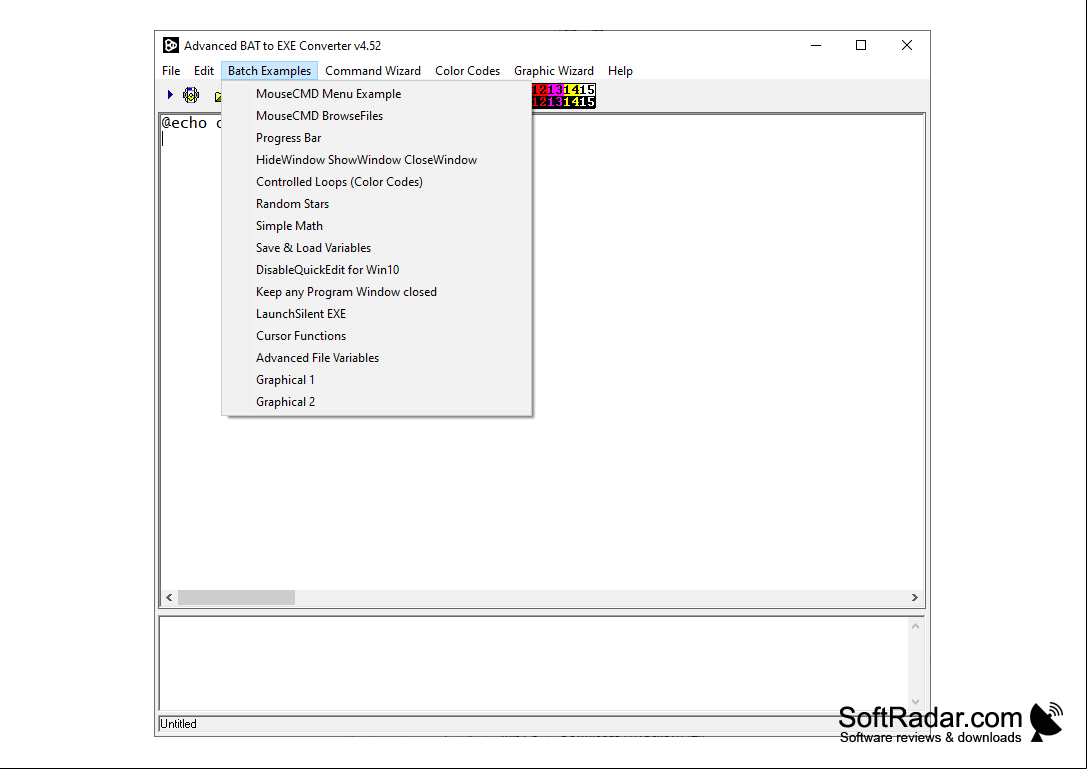Select Controlled Loops (Color Codes)
The image size is (1087, 769).
coord(377,182)
